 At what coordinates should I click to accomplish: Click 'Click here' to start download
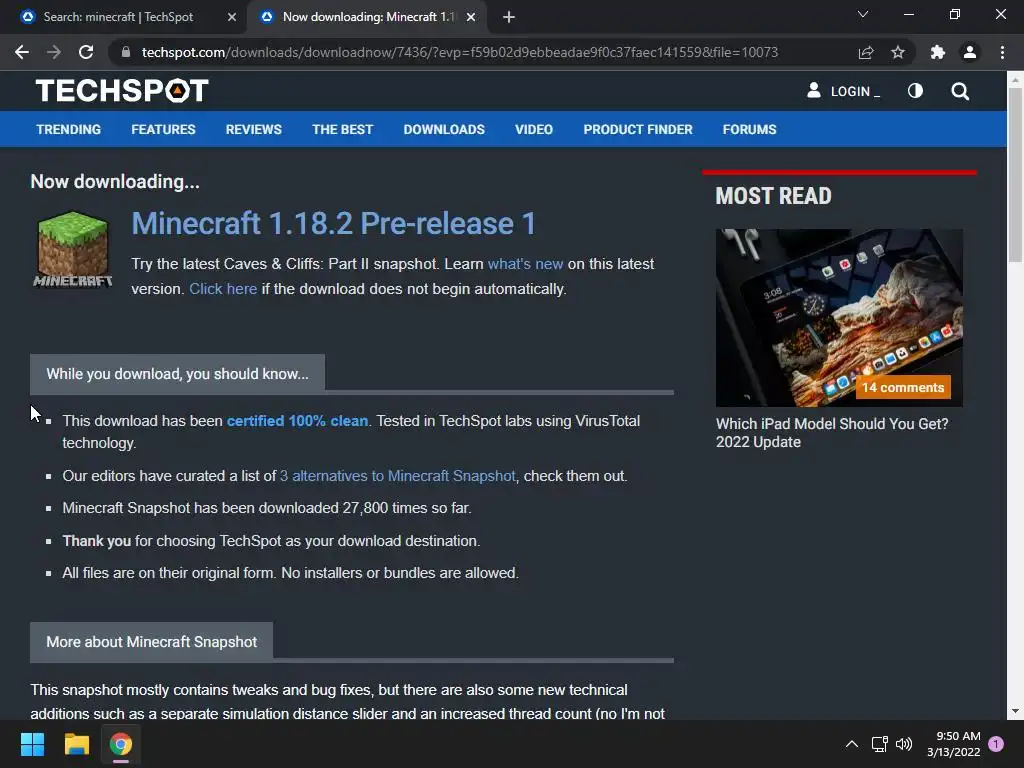223,289
